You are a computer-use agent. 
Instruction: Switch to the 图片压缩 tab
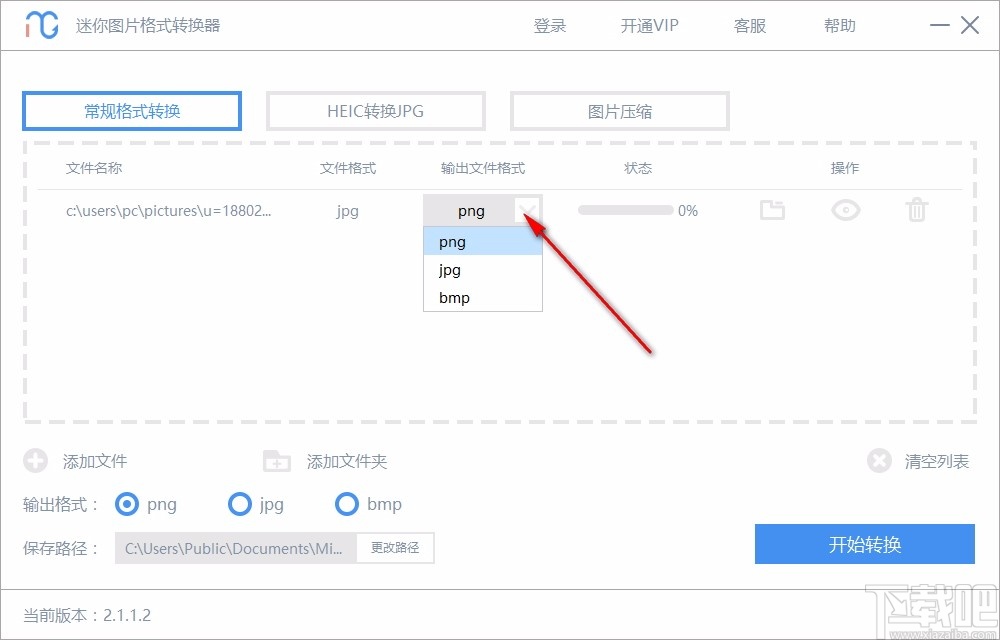click(619, 110)
